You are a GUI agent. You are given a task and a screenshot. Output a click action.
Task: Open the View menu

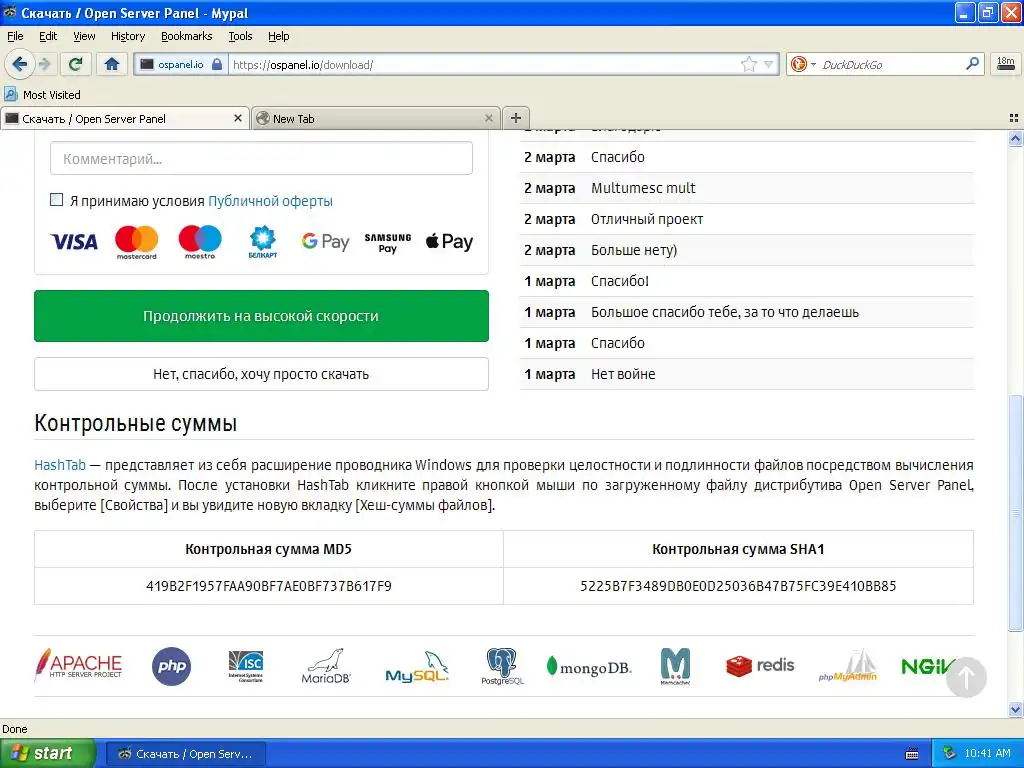pyautogui.click(x=84, y=36)
